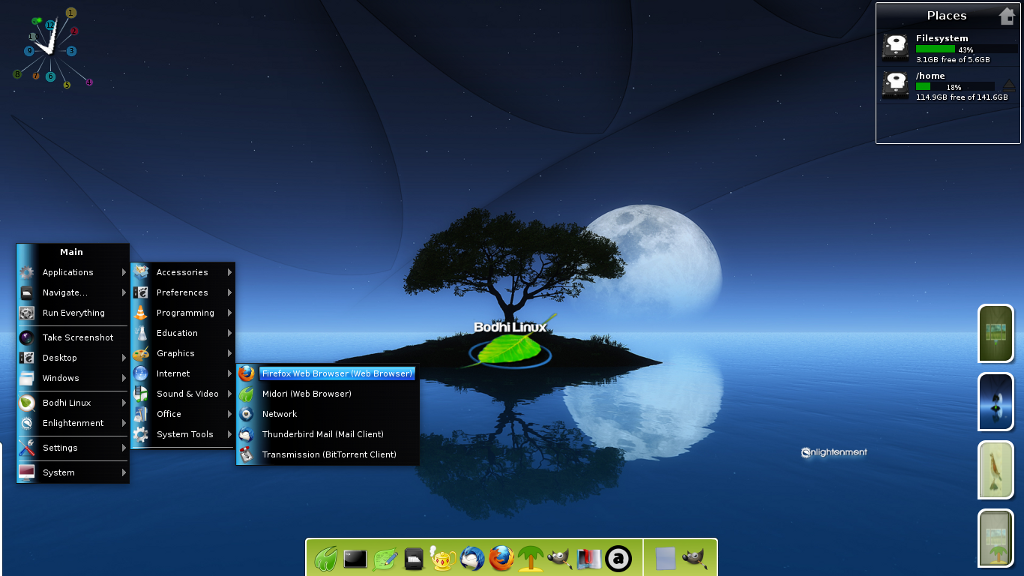
Task: Expand the Education submenu arrow
Action: pos(230,333)
